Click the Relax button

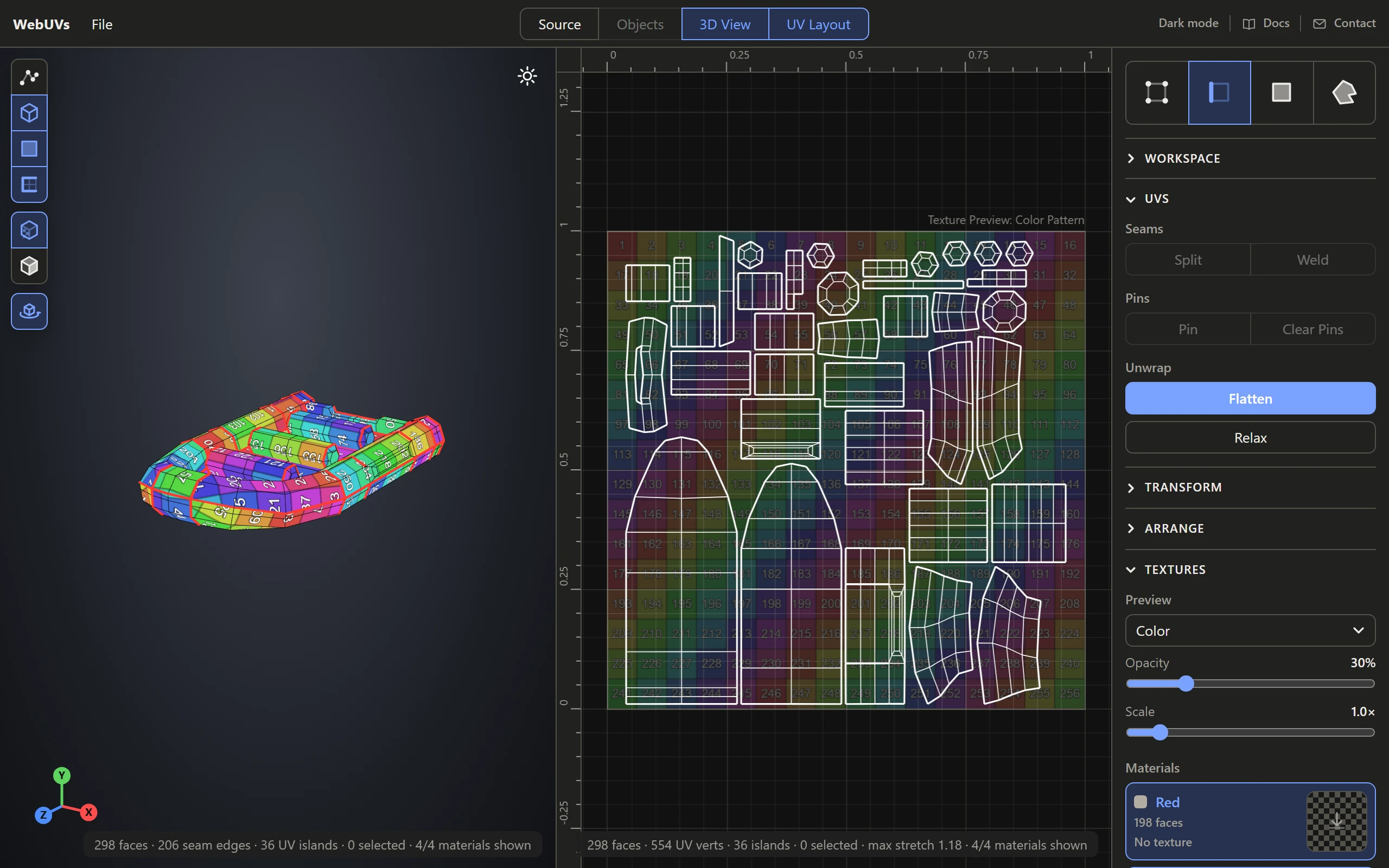(1250, 437)
